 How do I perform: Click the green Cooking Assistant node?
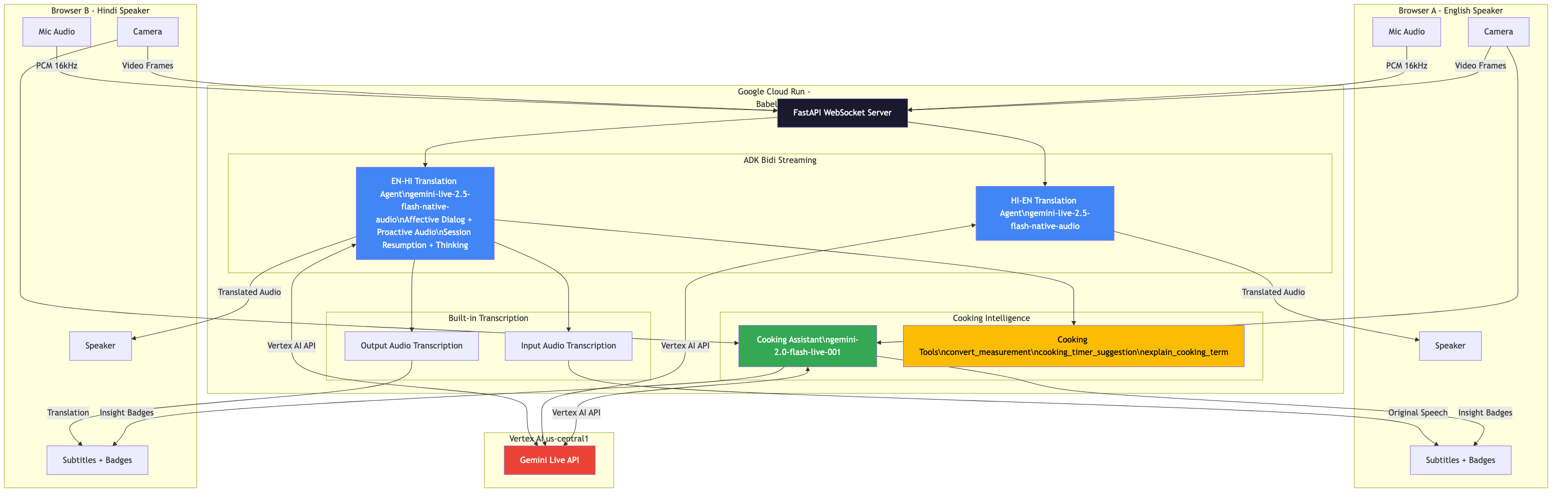(807, 346)
